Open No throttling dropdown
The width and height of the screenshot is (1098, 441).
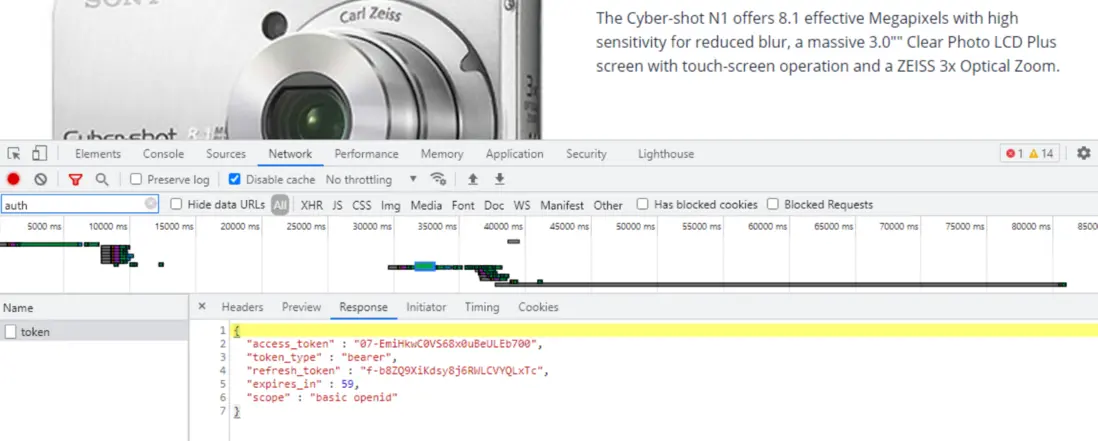coord(371,179)
